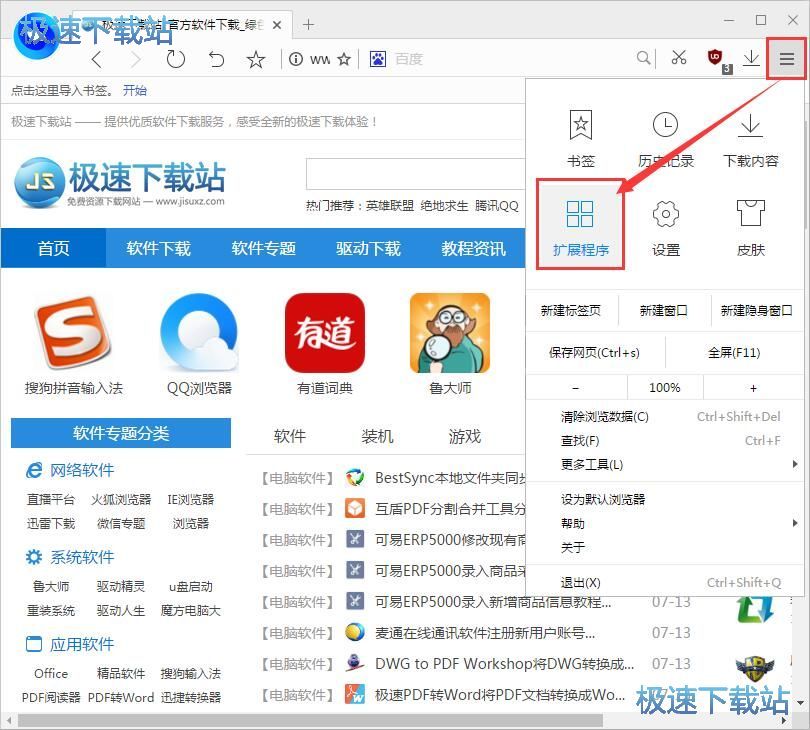Image resolution: width=810 pixels, height=730 pixels.
Task: Open 历史记录 history icon in menu
Action: pyautogui.click(x=665, y=138)
